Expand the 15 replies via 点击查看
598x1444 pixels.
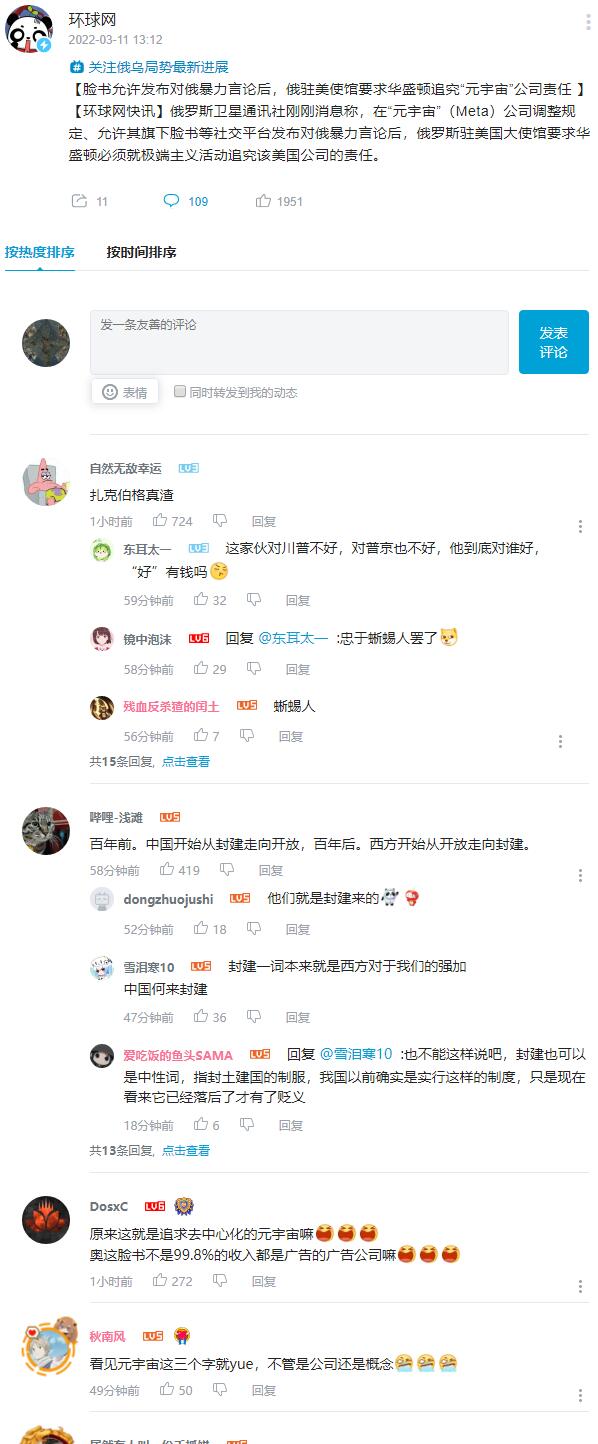186,762
